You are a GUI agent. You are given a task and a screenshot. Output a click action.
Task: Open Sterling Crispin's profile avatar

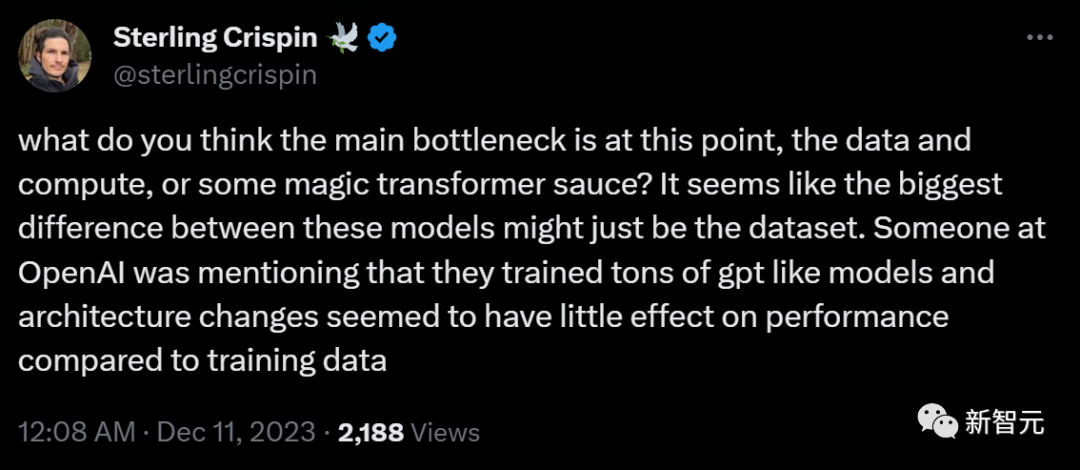(56, 56)
